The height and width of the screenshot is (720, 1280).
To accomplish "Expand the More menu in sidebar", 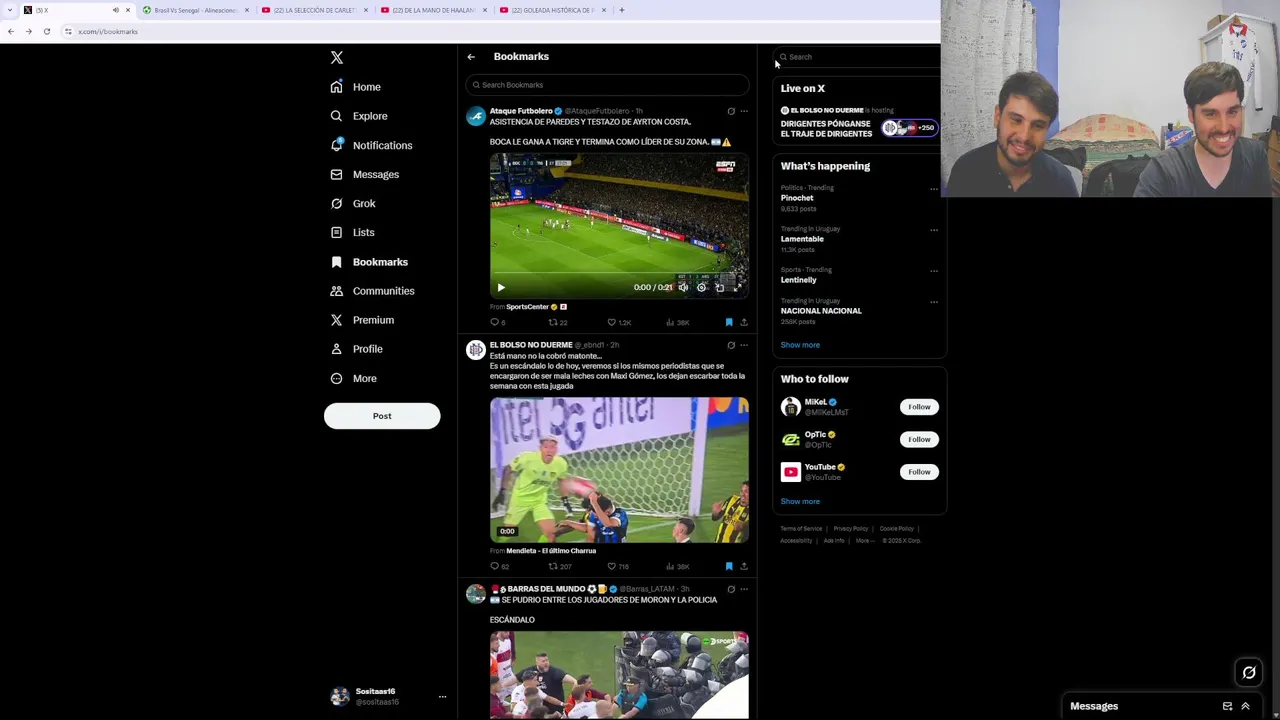I will [353, 378].
